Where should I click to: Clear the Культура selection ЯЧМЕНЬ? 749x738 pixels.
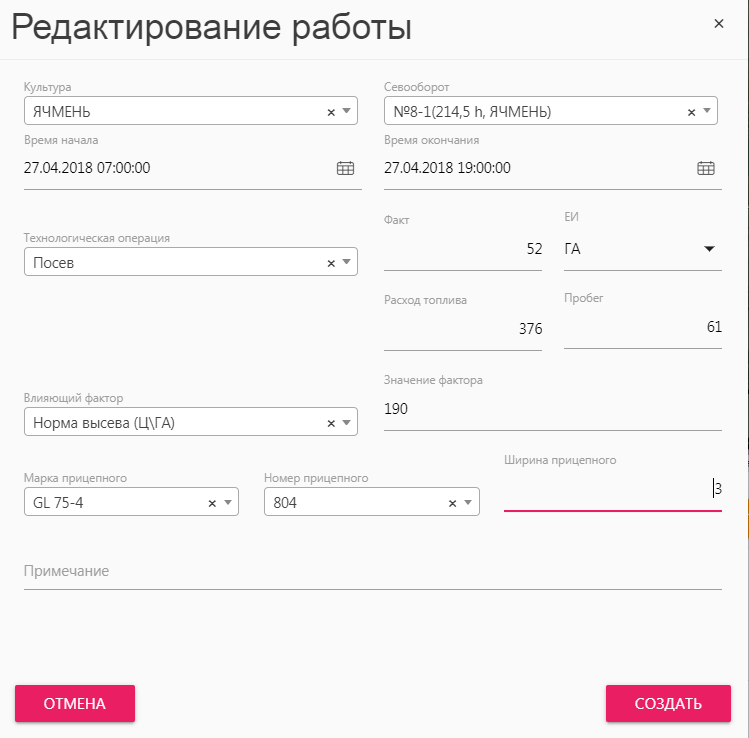click(x=331, y=113)
